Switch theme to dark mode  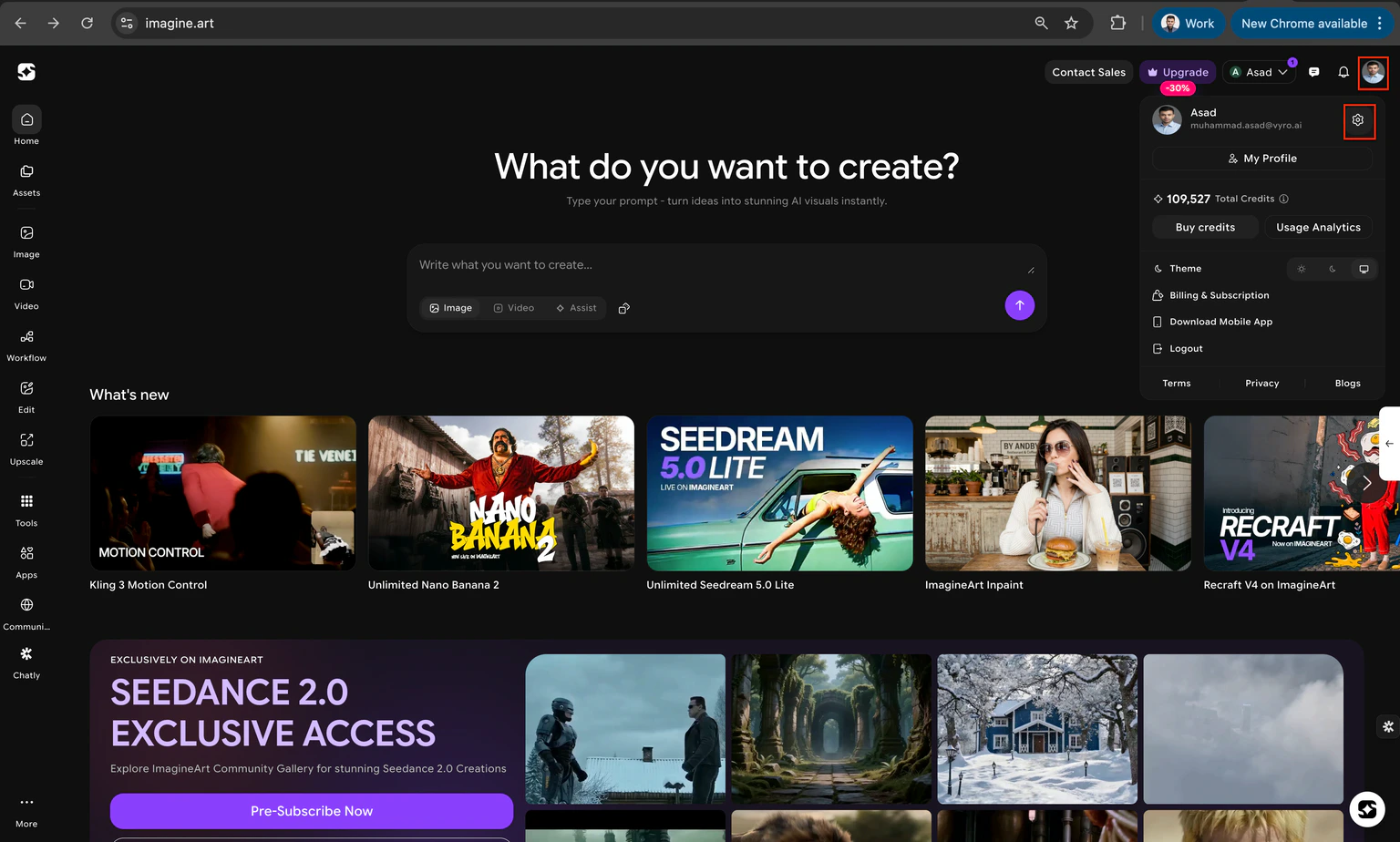tap(1333, 269)
